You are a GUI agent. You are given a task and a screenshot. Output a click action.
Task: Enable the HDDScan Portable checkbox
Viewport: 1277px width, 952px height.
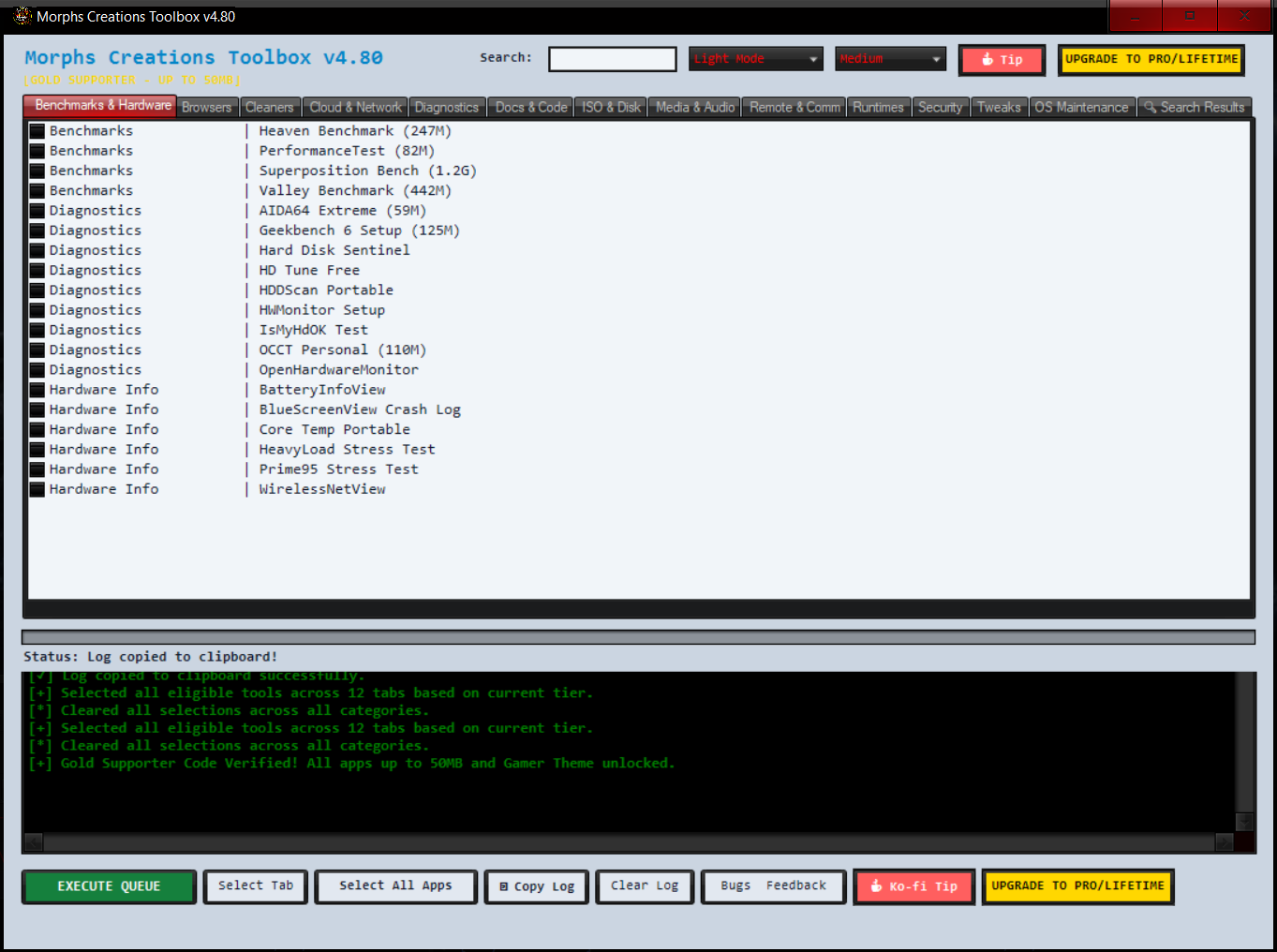click(x=37, y=290)
